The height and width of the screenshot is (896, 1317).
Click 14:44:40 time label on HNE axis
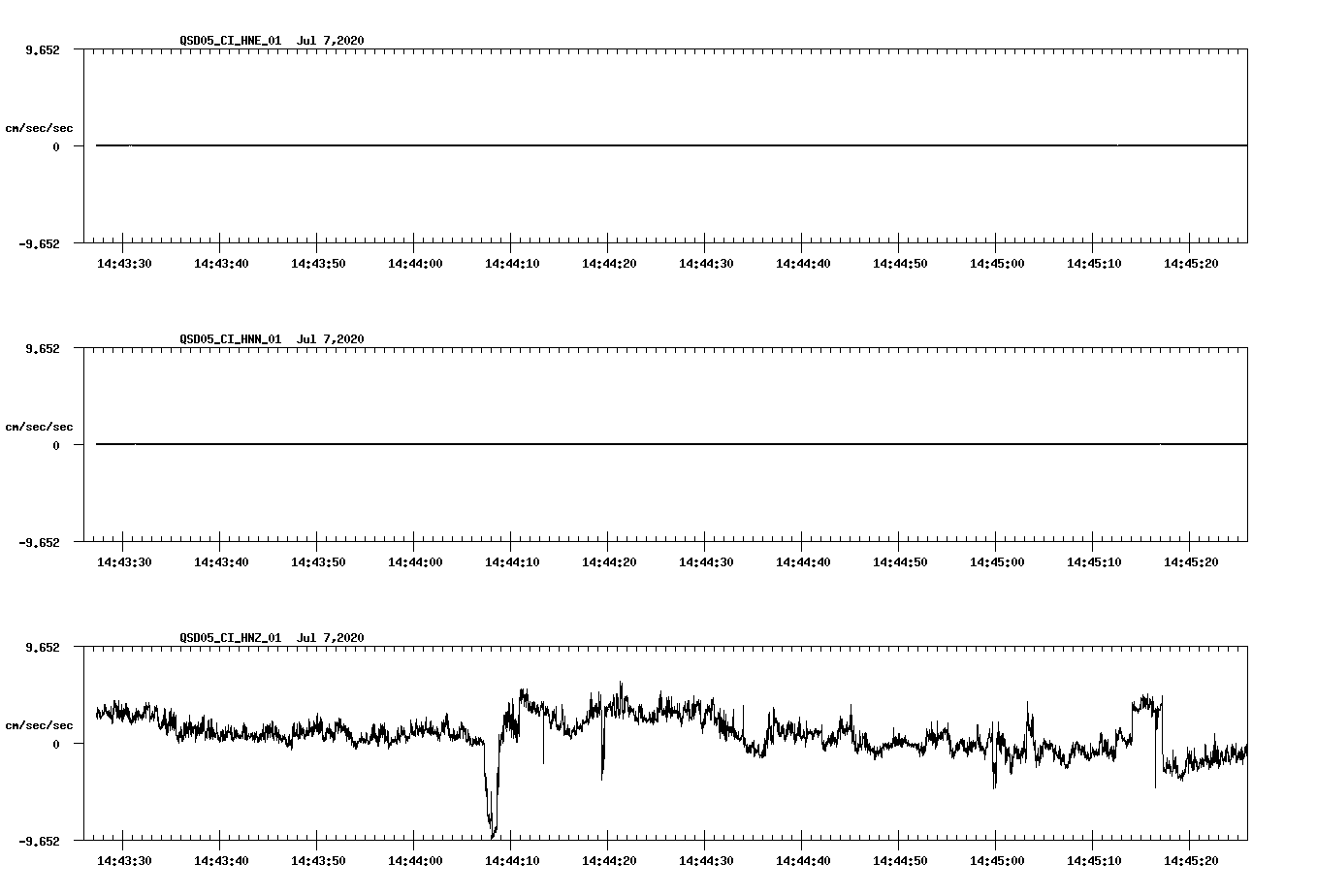click(x=803, y=264)
